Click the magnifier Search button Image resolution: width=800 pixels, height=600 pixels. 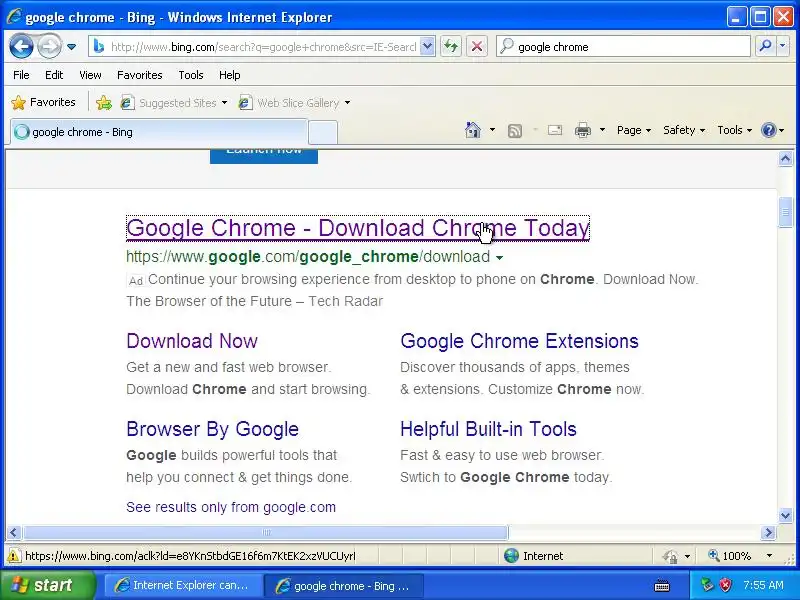[x=765, y=46]
